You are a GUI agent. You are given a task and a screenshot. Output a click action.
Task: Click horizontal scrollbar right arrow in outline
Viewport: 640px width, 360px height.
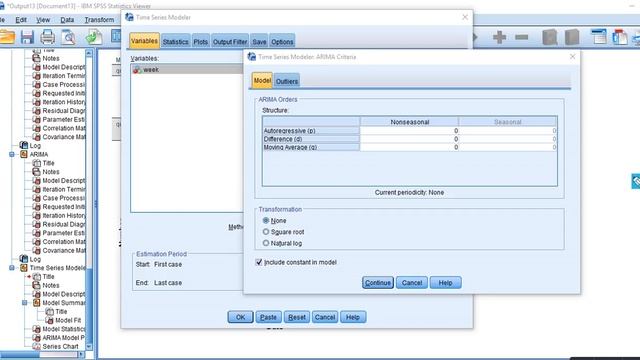coord(81,354)
